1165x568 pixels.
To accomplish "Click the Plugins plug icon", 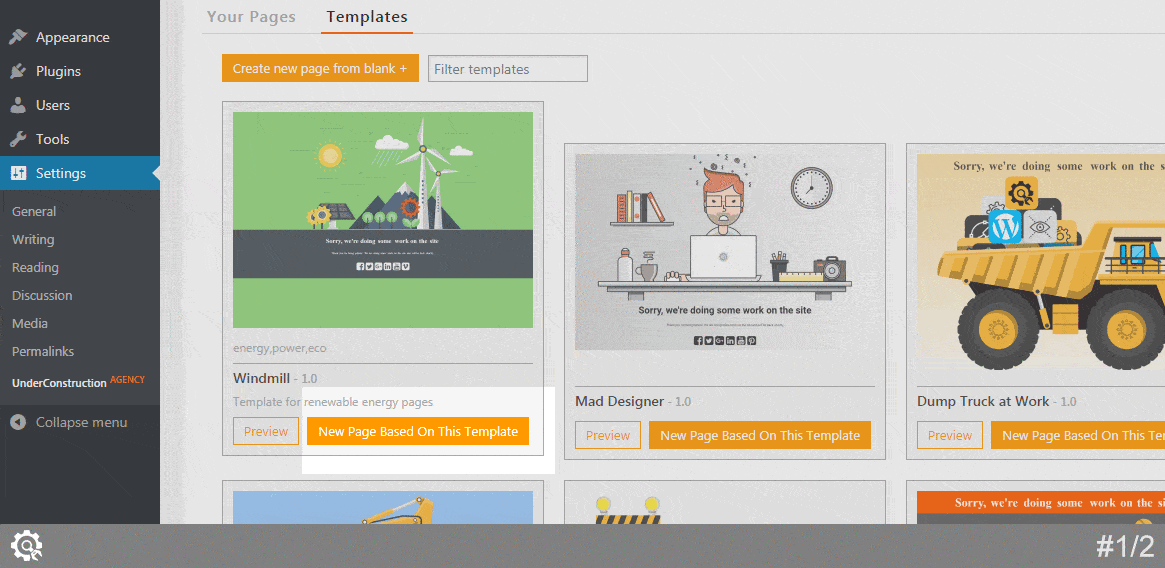I will pos(18,71).
